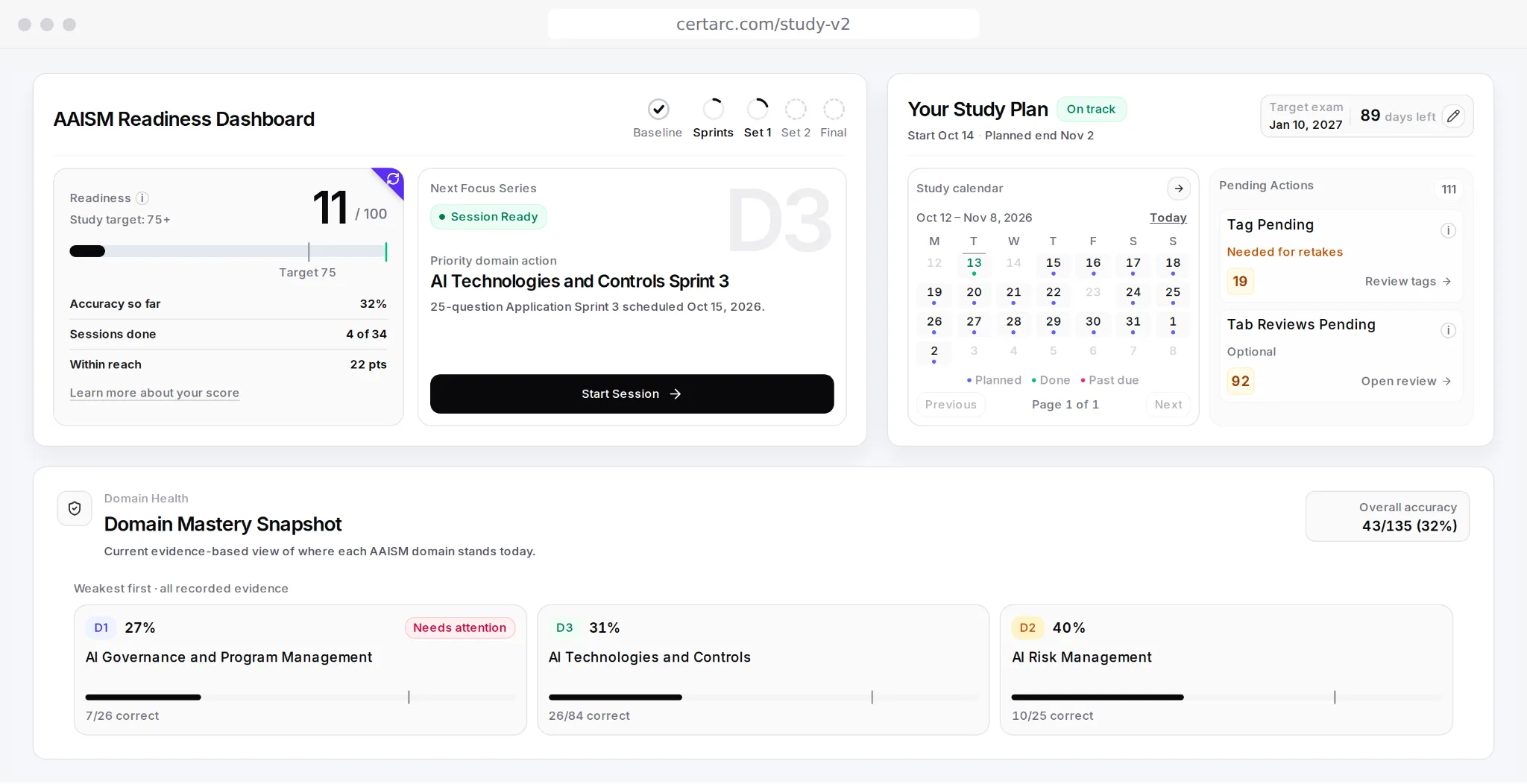This screenshot has height=784, width=1527.
Task: Click the AI Risk Management card title
Action: (x=1081, y=657)
